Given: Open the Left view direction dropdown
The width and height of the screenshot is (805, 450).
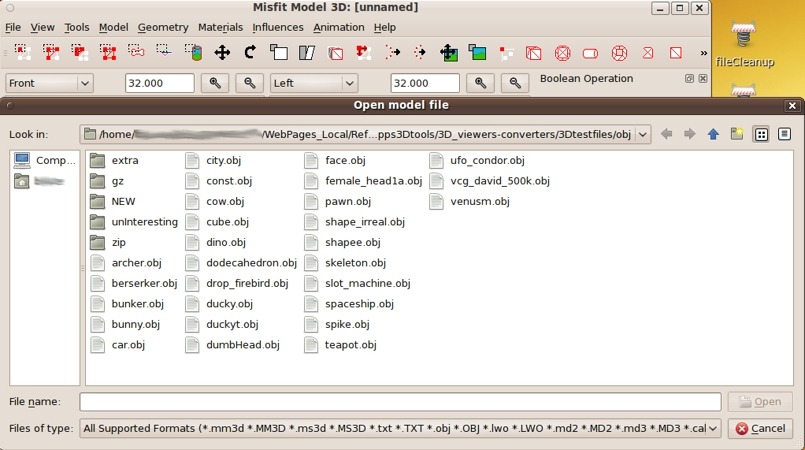Looking at the screenshot, I should pyautogui.click(x=314, y=83).
